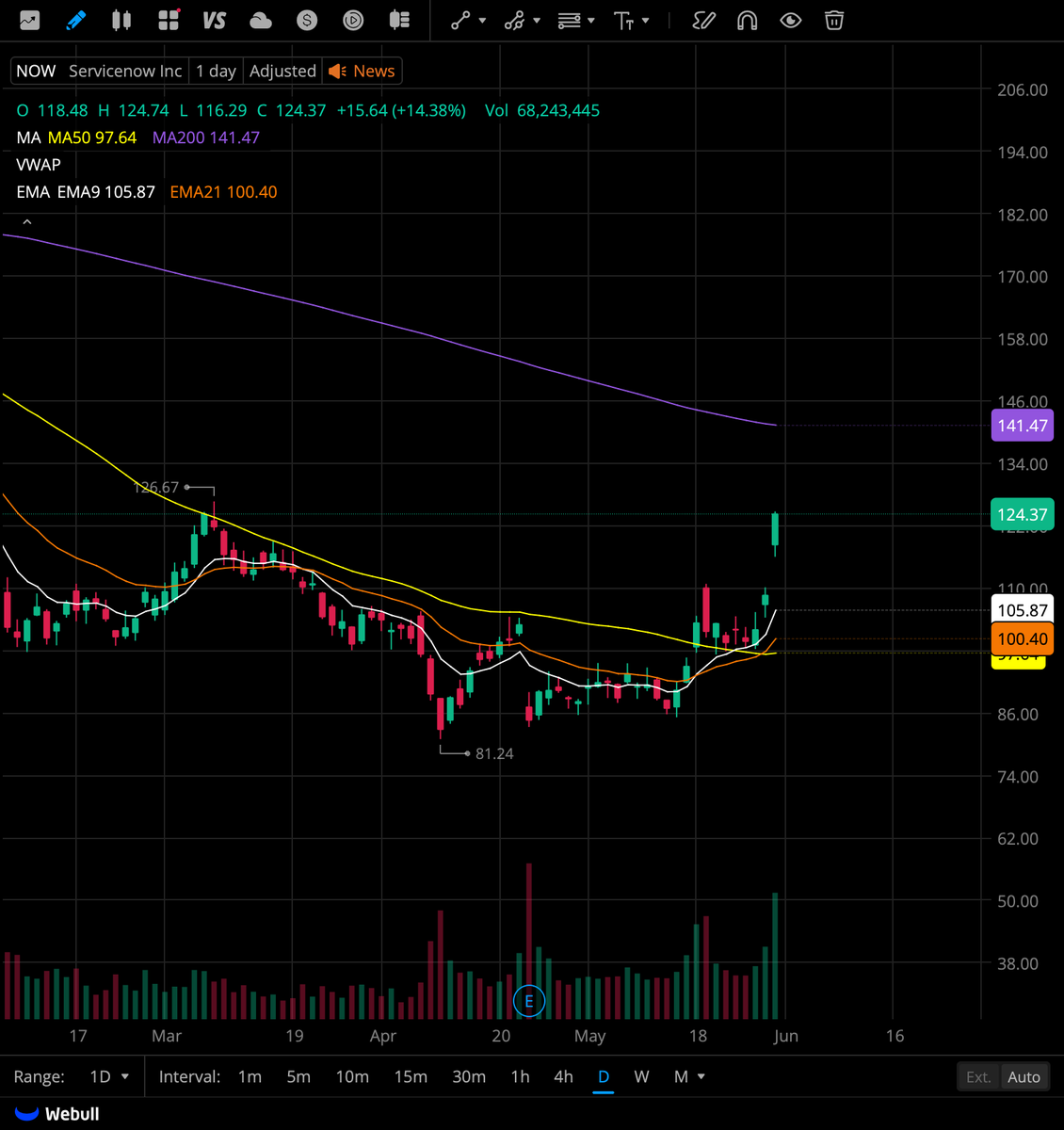Click the 124.37 current price tag
The image size is (1064, 1130).
click(1023, 514)
